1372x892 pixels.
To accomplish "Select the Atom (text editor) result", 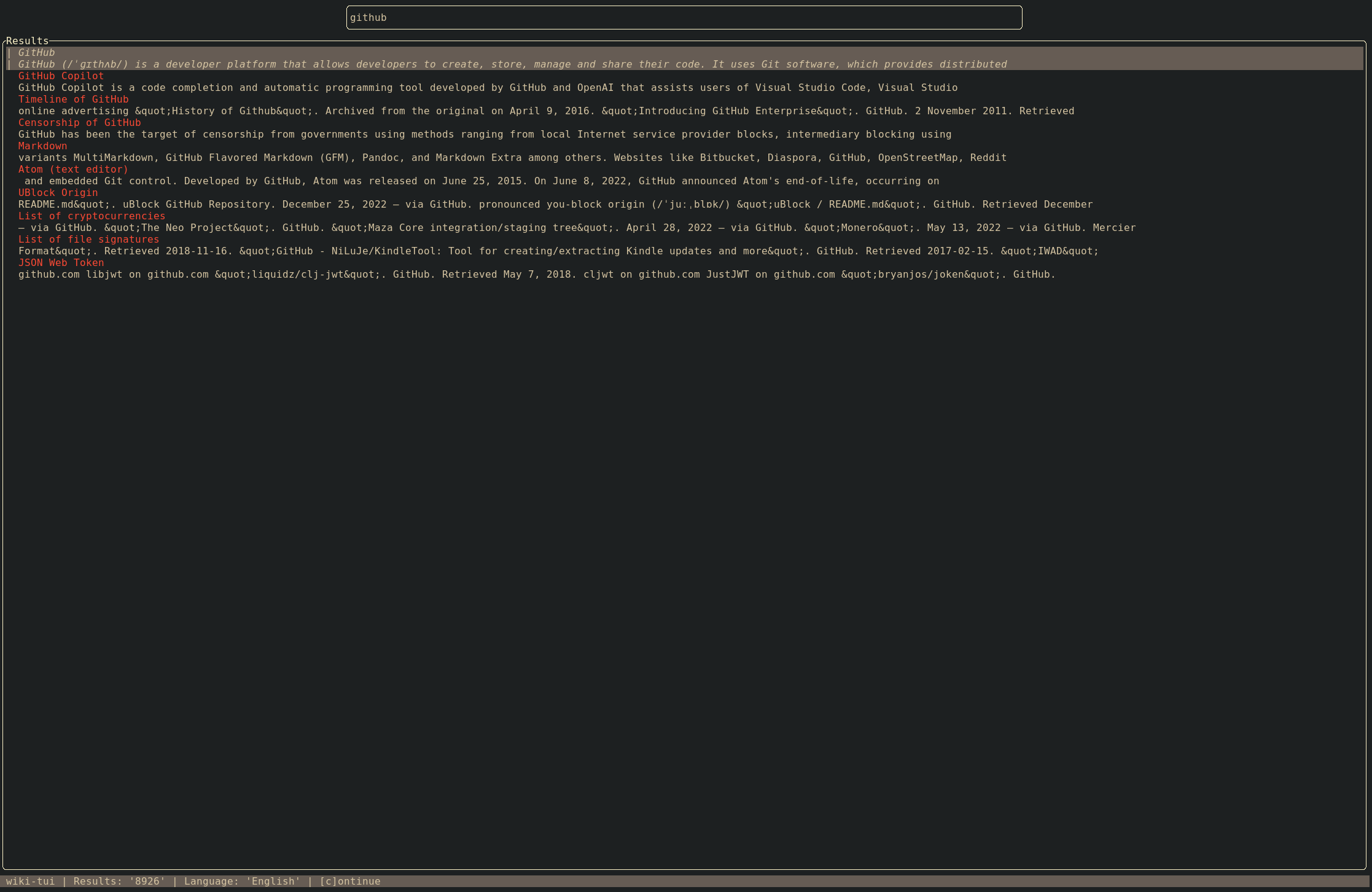I will tap(73, 170).
